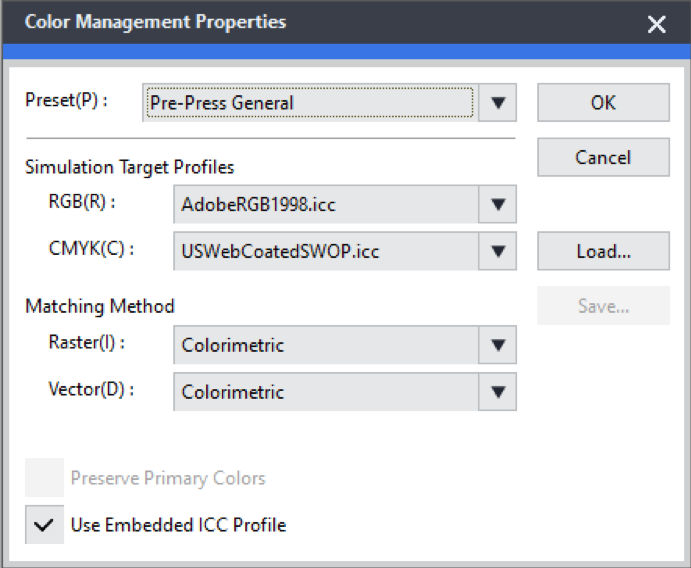The height and width of the screenshot is (568, 691).
Task: Open the Vector matching method arrow
Action: click(x=498, y=392)
